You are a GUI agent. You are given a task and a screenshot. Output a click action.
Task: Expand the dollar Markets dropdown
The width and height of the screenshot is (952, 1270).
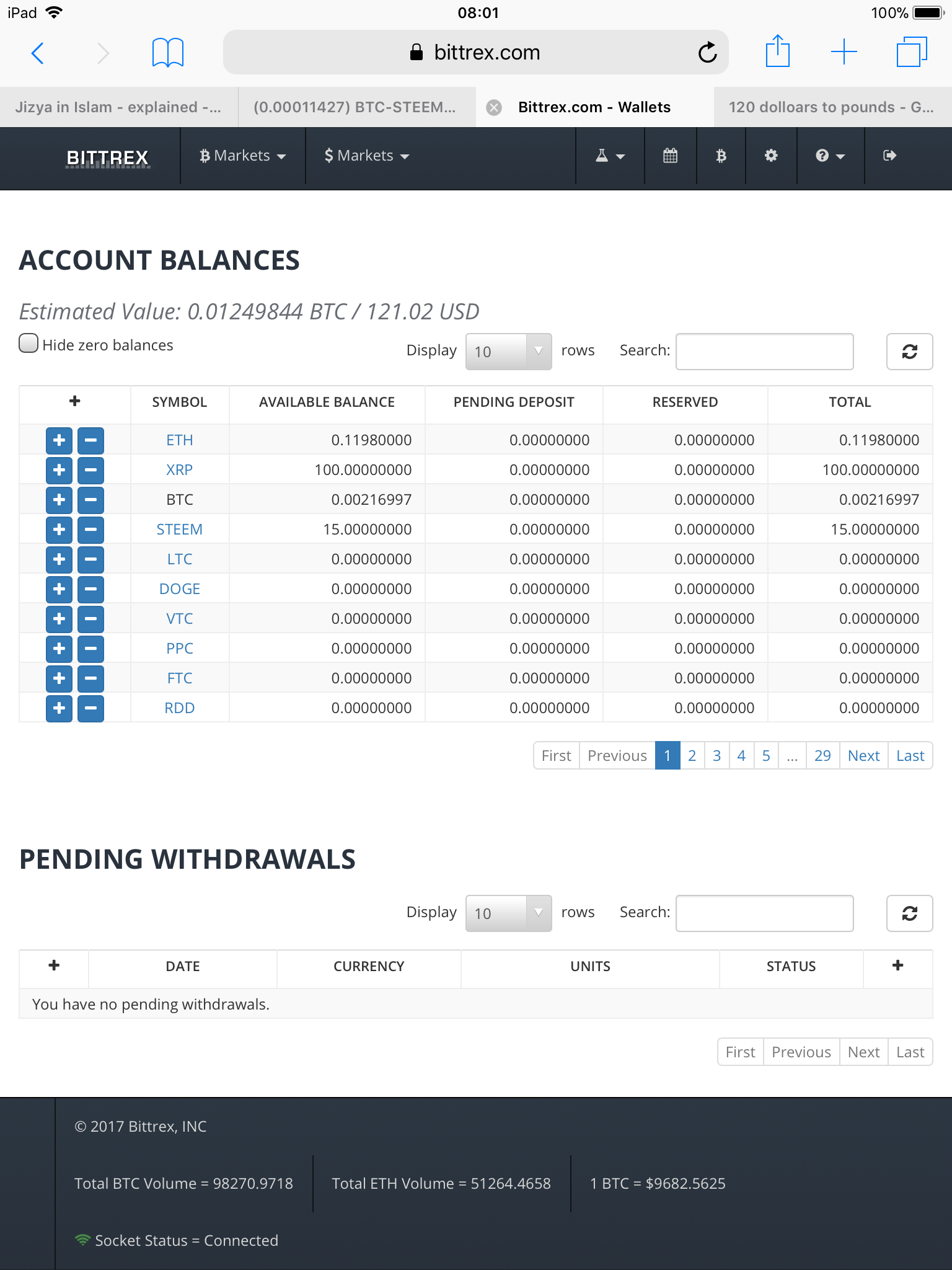point(367,156)
